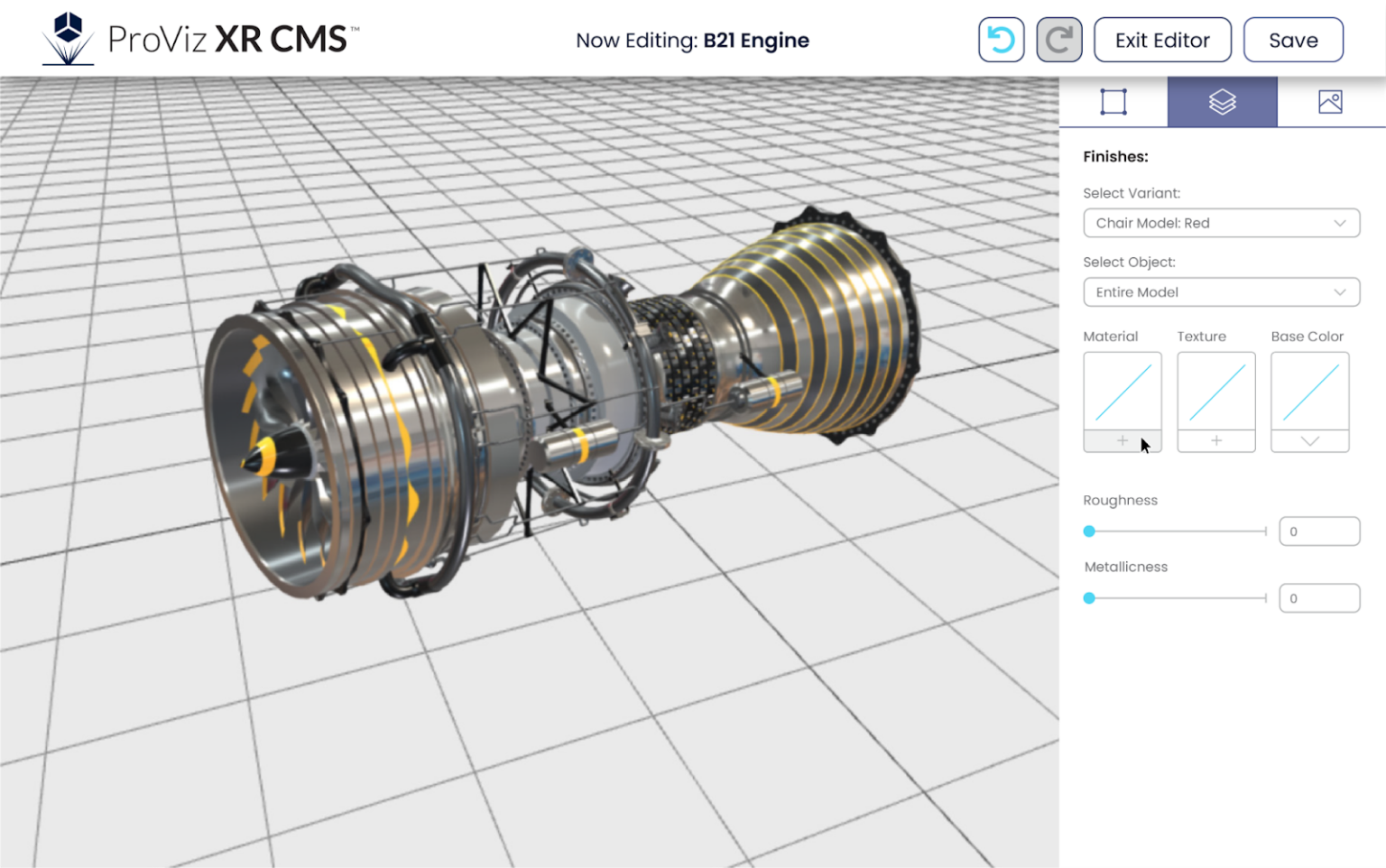Open the transform bounding-box tab
The height and width of the screenshot is (868, 1386).
pos(1113,101)
